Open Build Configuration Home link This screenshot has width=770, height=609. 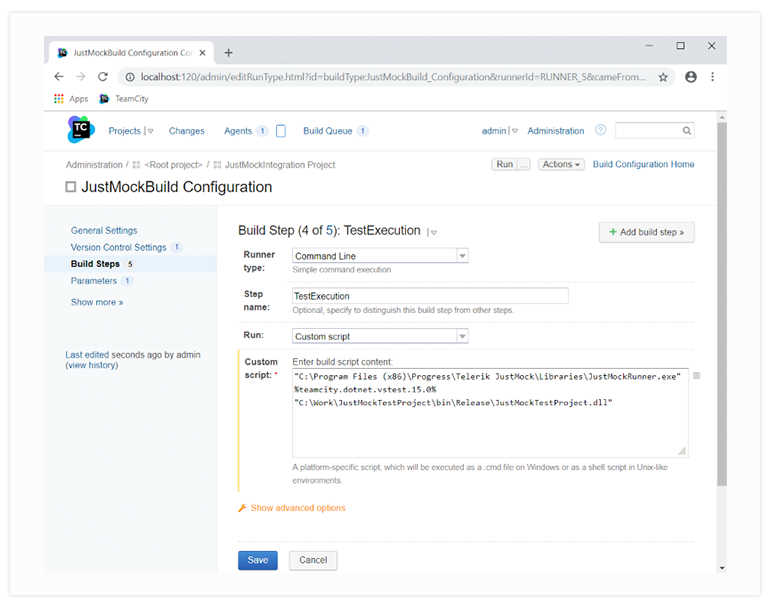click(x=643, y=165)
